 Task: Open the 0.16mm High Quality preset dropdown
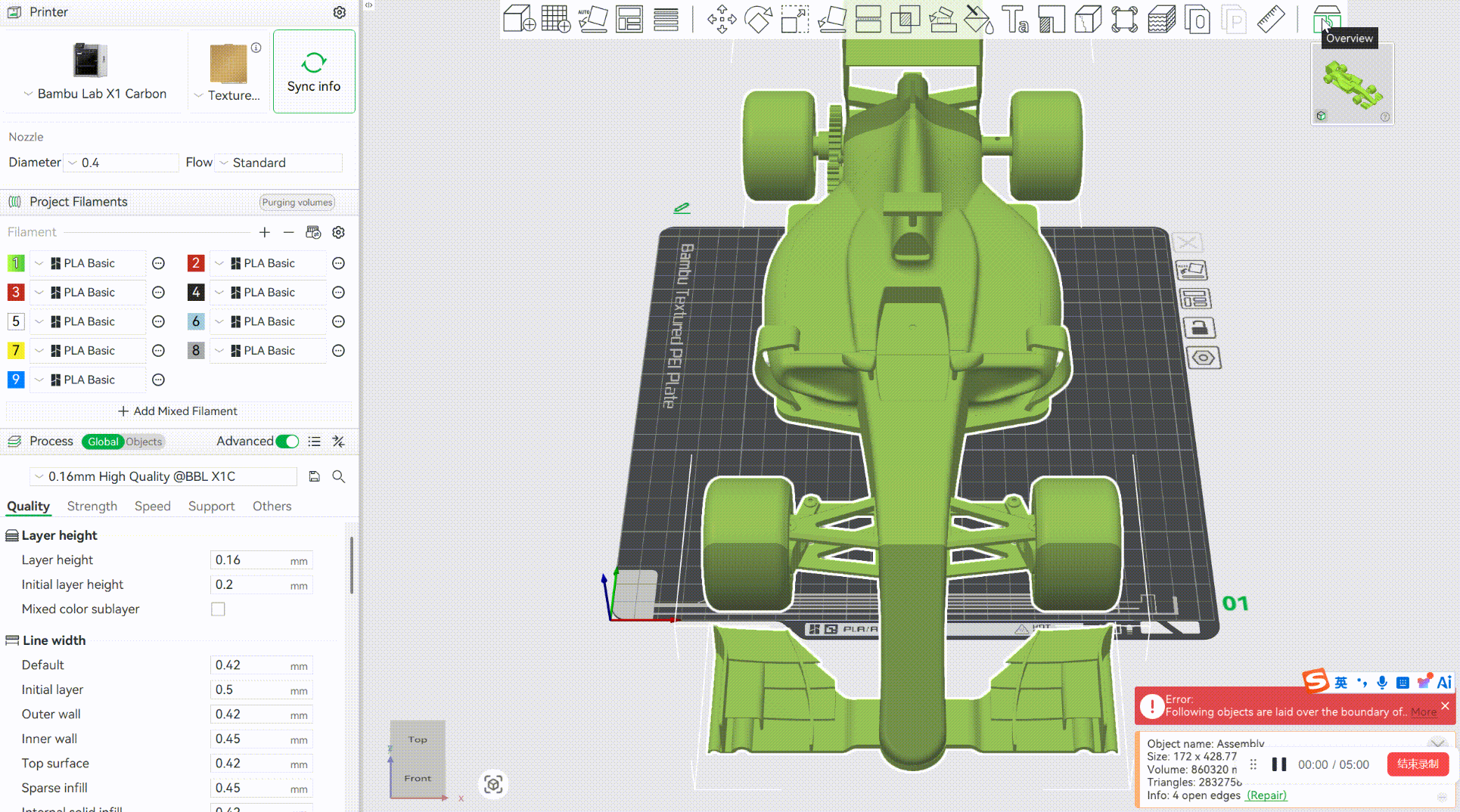point(163,476)
